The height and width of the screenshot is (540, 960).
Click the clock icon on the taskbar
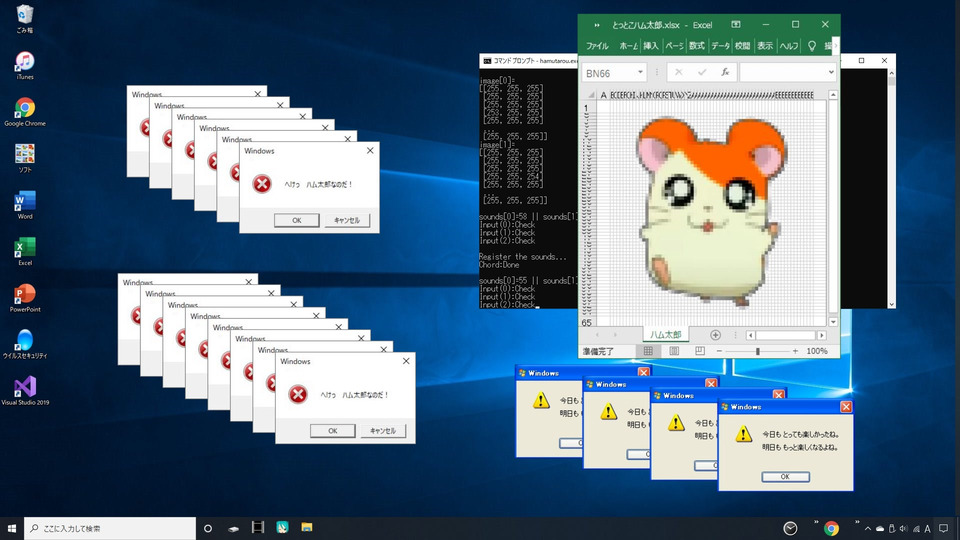click(790, 528)
